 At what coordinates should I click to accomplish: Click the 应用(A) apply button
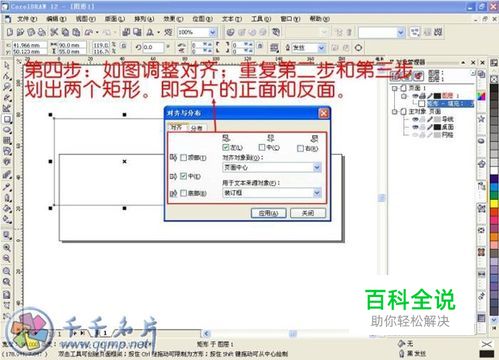point(268,213)
